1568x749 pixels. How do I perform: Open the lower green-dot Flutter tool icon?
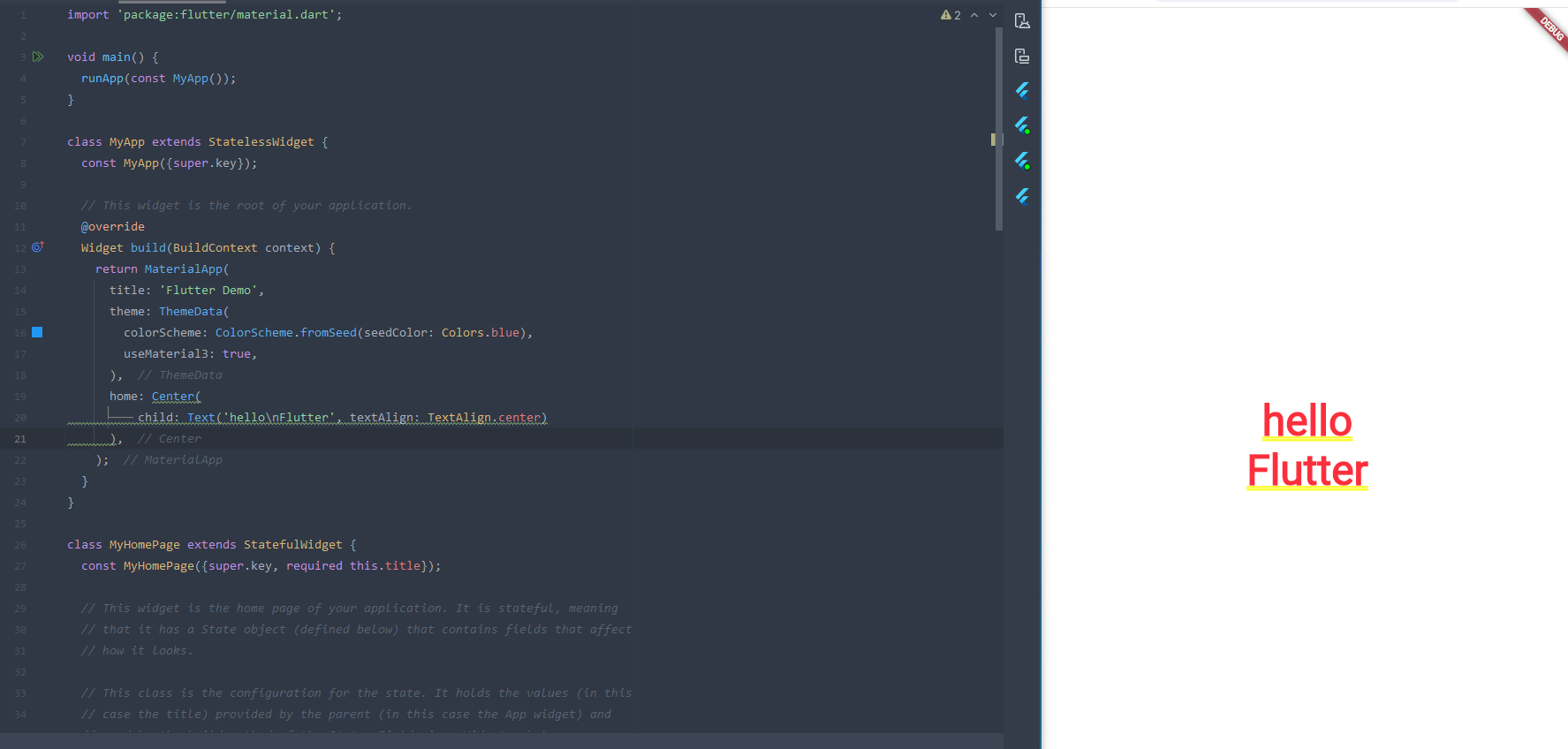click(x=1022, y=161)
